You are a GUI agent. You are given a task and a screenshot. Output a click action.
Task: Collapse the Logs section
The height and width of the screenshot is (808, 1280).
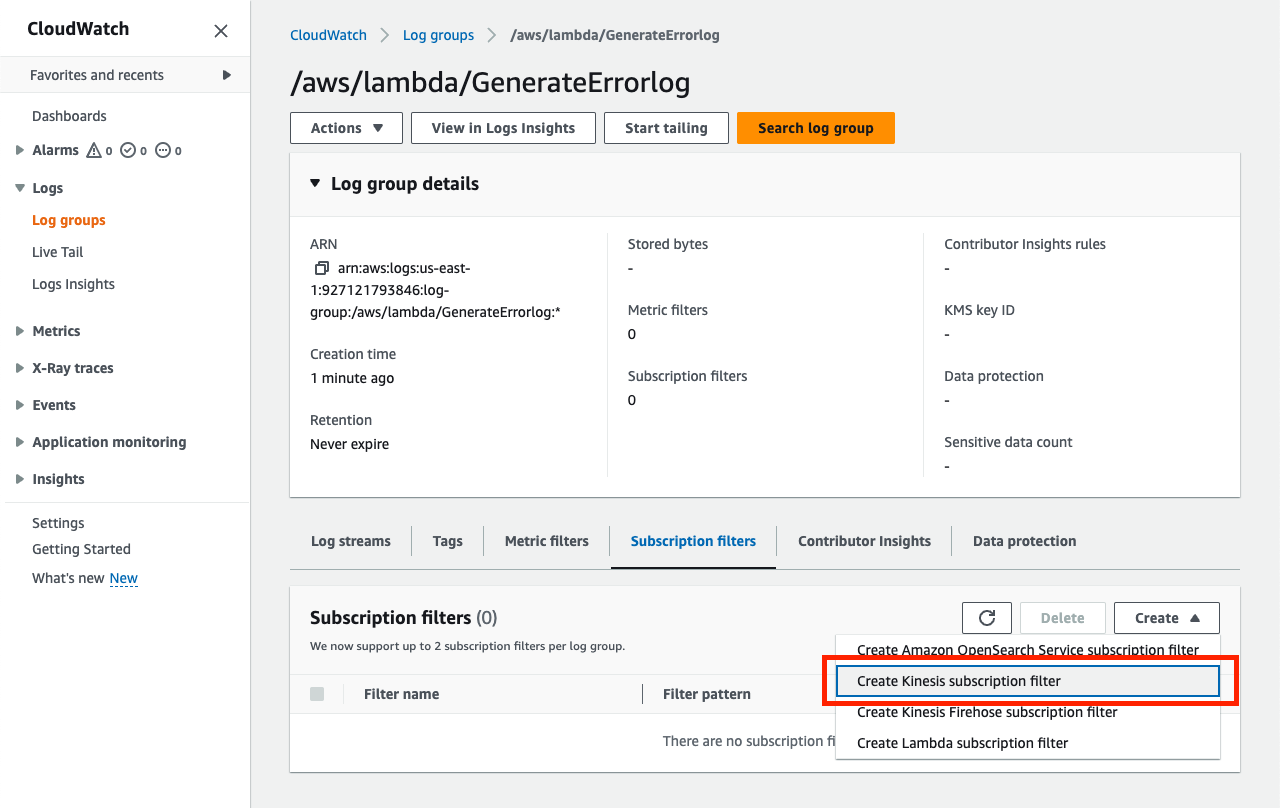20,188
